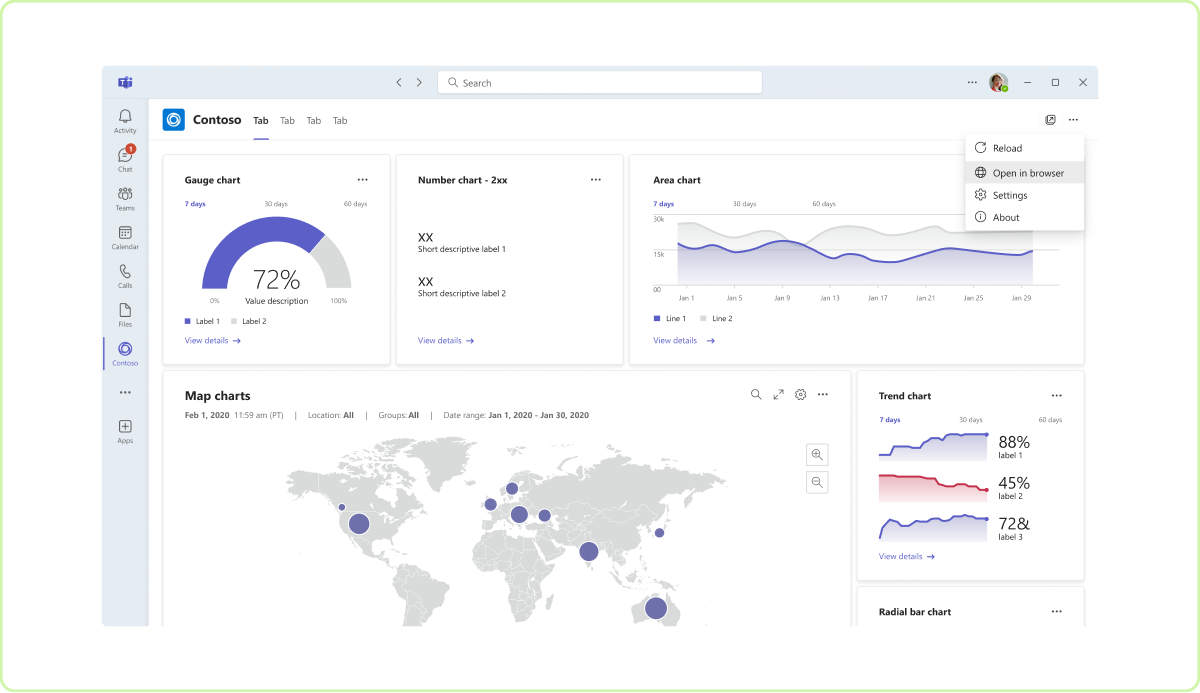Go back with the left arrow
The image size is (1200, 693).
click(399, 82)
